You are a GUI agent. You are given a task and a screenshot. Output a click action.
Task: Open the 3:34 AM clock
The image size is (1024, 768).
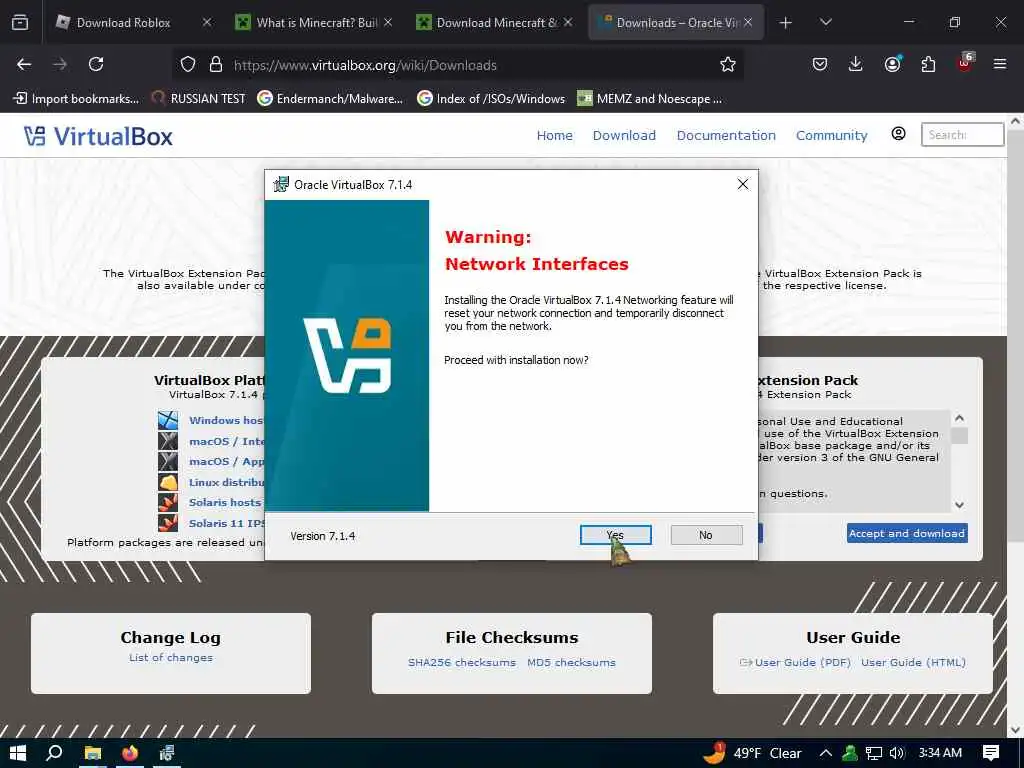pyautogui.click(x=940, y=753)
